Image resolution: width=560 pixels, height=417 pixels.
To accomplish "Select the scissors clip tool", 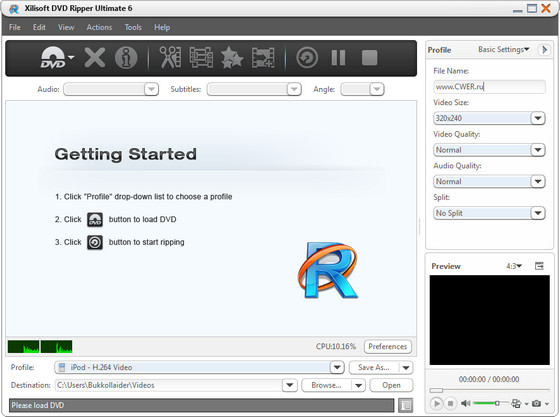I will pos(170,57).
